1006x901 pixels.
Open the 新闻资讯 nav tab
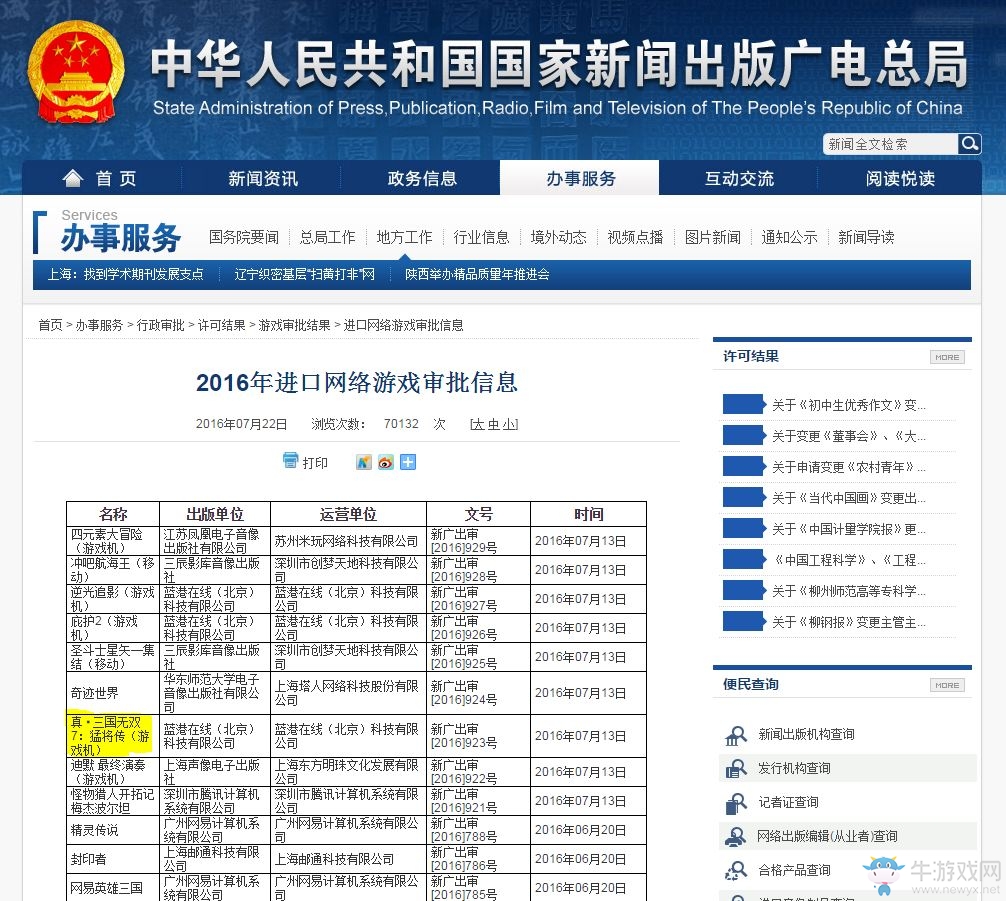[x=262, y=178]
